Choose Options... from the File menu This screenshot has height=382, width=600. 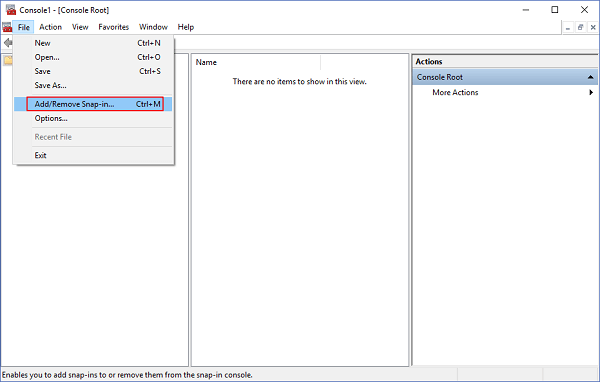[x=93, y=119]
